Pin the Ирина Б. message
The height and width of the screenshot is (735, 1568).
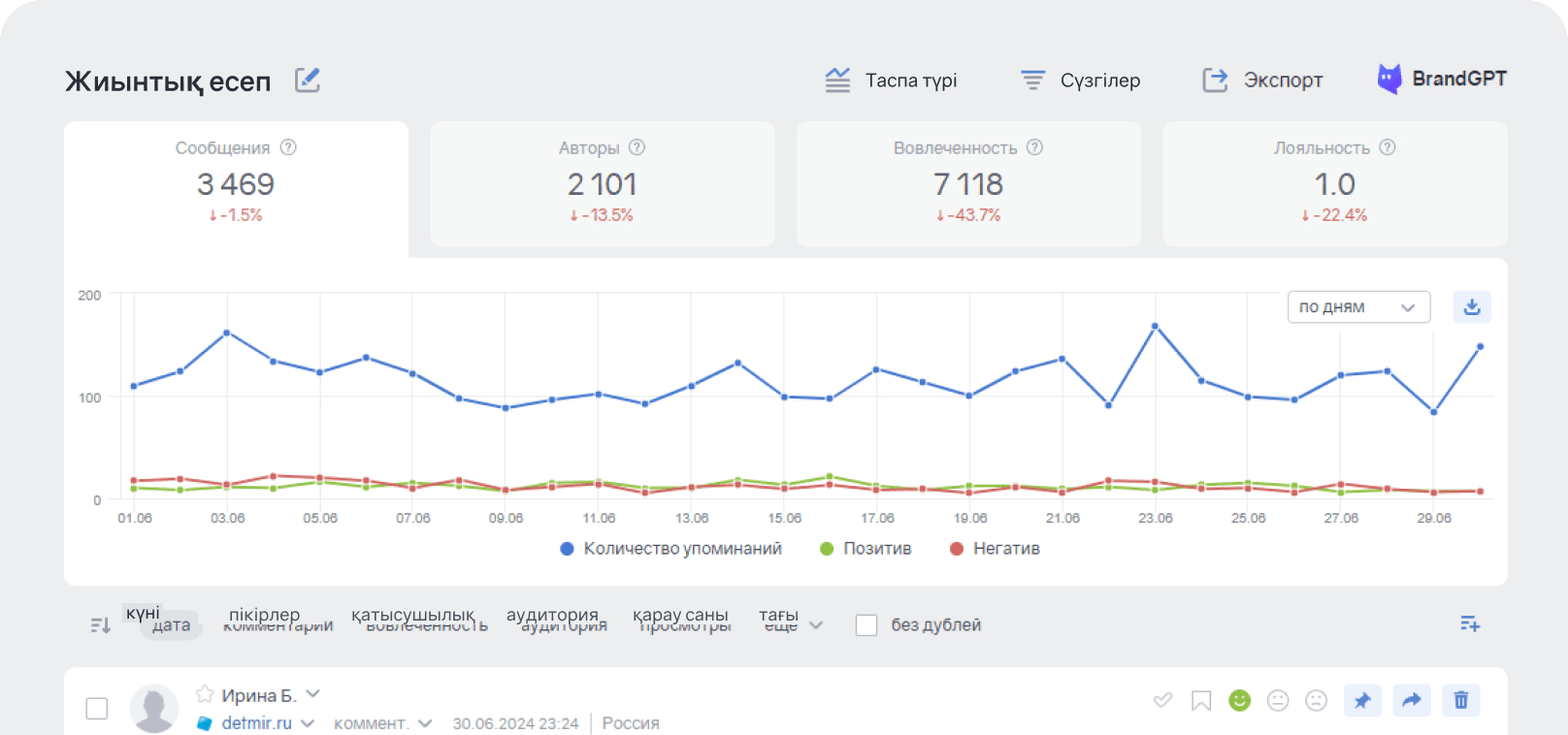[x=1362, y=700]
